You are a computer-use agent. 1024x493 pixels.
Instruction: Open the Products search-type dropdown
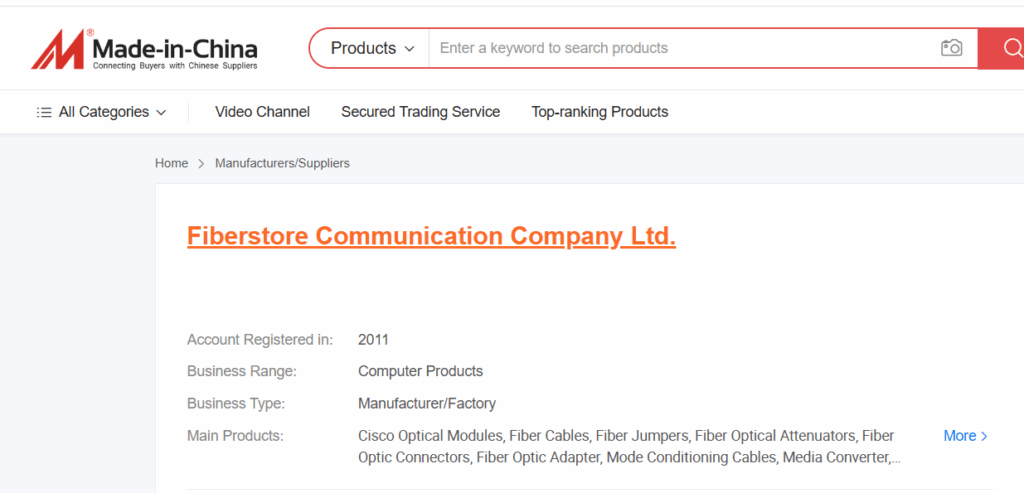tap(372, 48)
